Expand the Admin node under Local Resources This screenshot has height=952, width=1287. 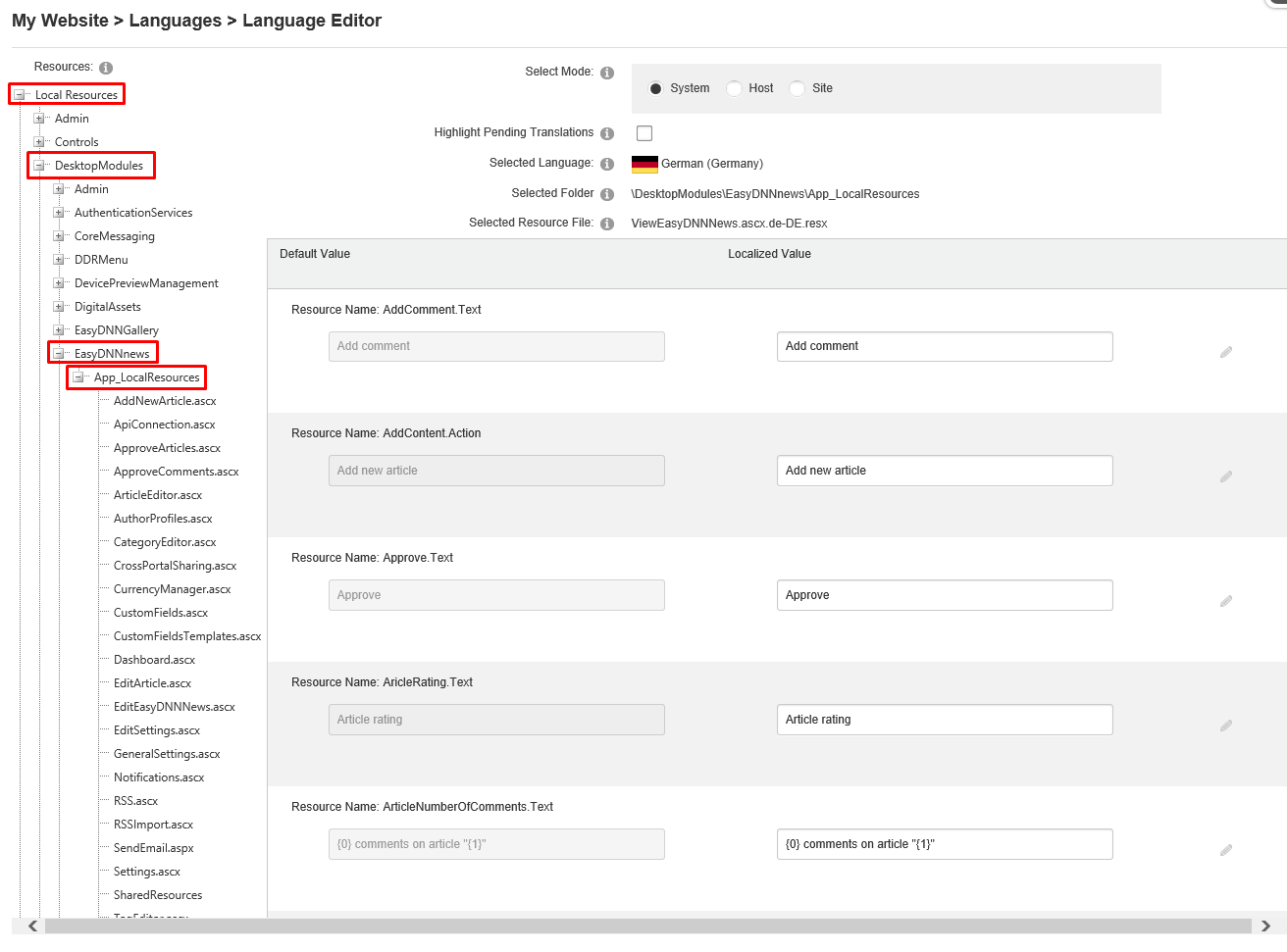[x=38, y=119]
